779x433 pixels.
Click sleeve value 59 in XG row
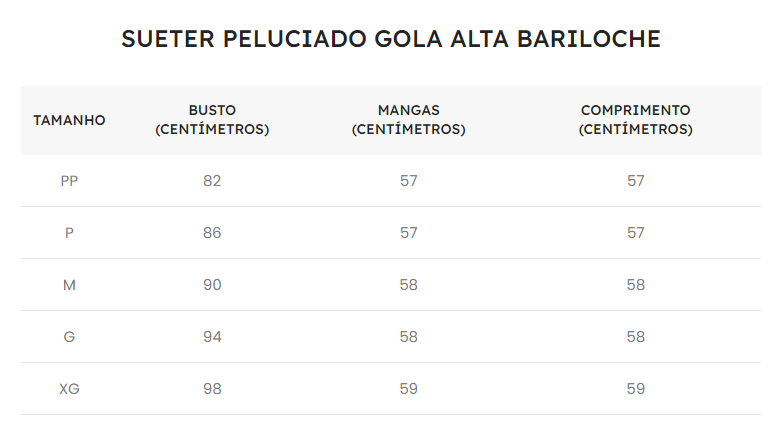409,389
